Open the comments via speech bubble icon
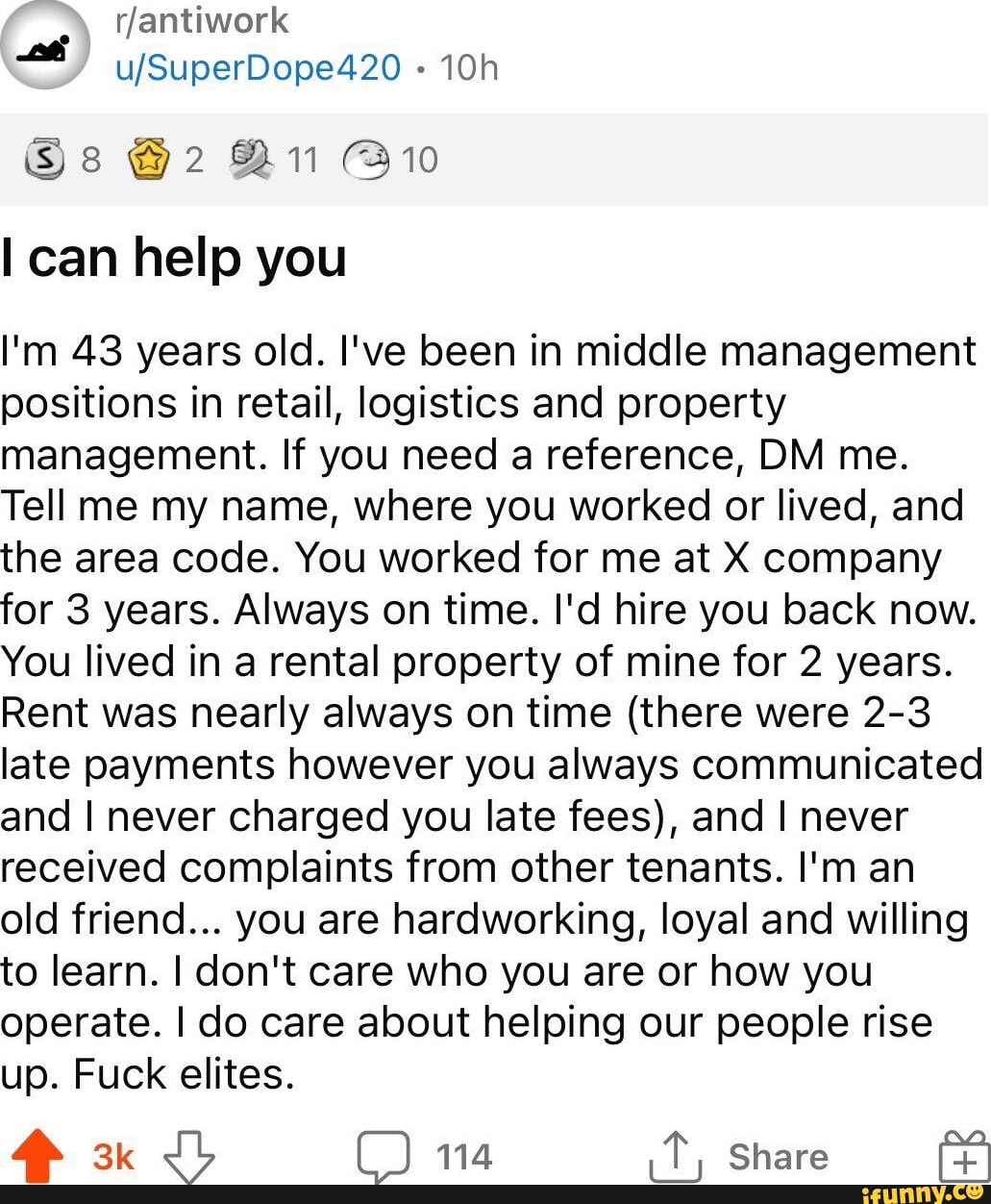Screen dimensions: 991x1204 [383, 1156]
